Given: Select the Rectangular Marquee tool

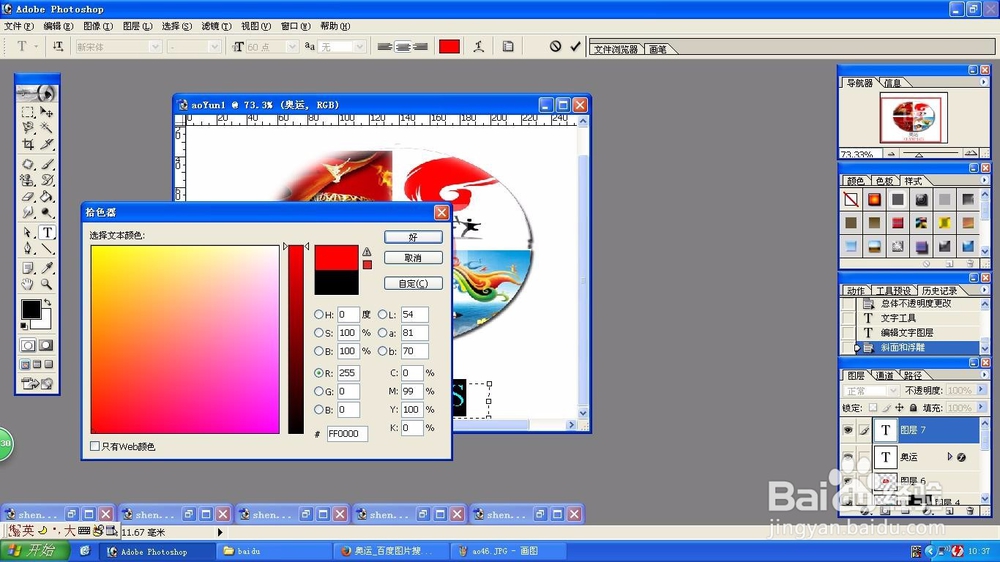Looking at the screenshot, I should pos(27,112).
